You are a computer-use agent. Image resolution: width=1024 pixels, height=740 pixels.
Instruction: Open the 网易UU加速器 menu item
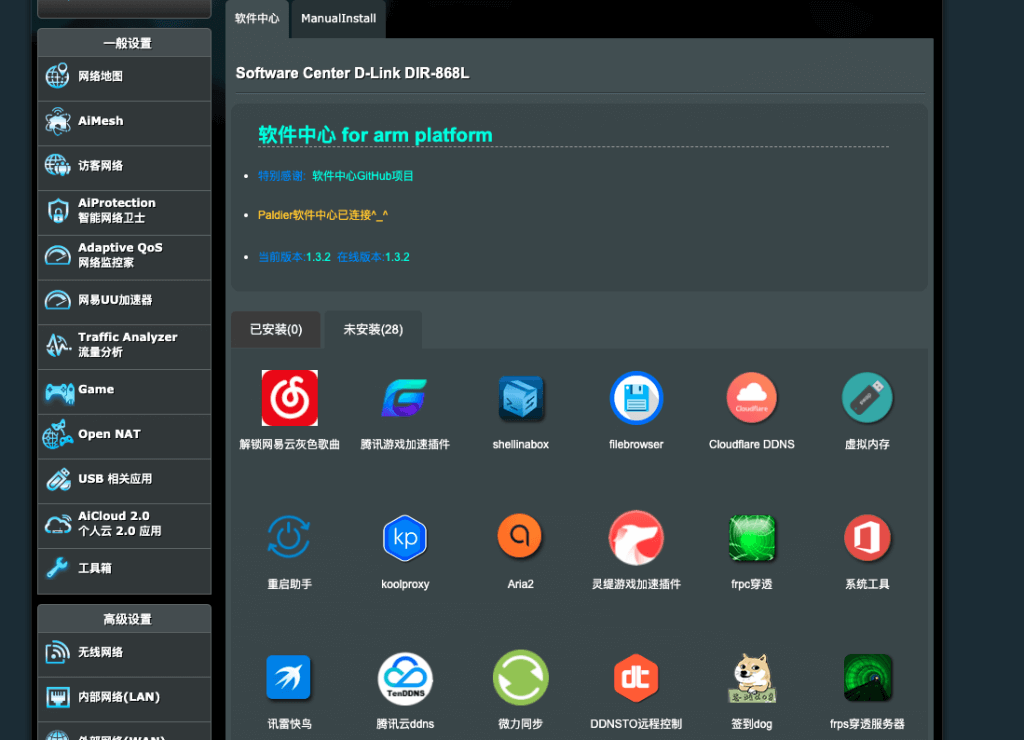(124, 300)
